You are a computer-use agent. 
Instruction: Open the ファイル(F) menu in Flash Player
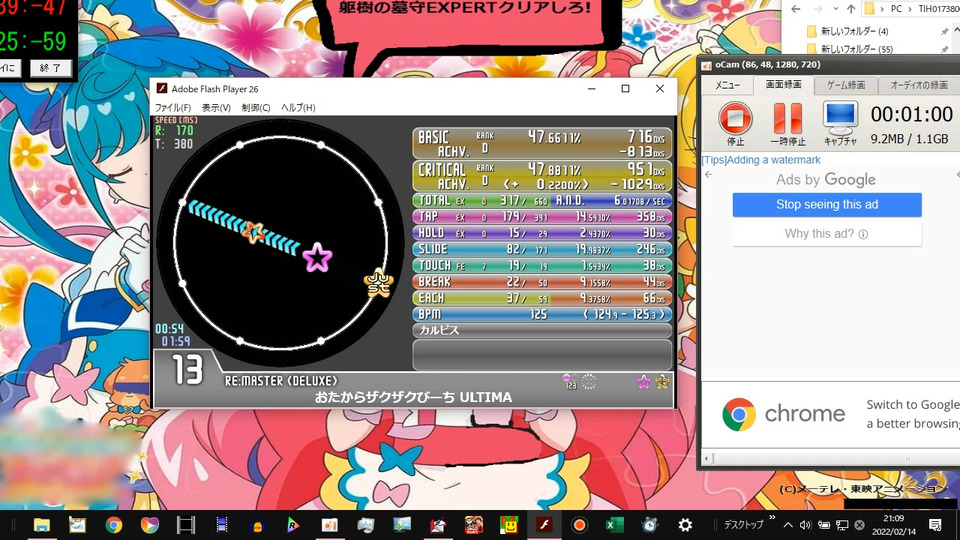173,108
